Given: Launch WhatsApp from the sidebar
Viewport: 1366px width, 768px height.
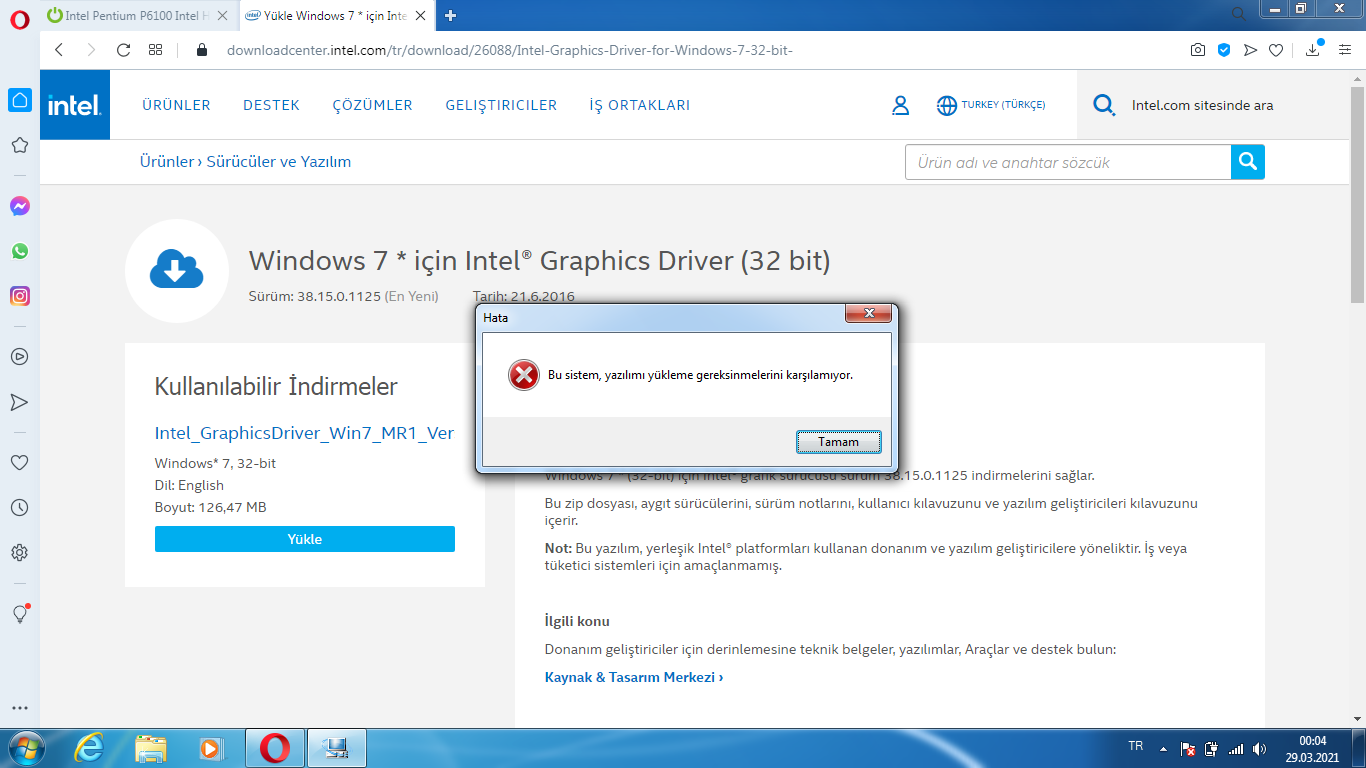Looking at the screenshot, I should point(20,251).
